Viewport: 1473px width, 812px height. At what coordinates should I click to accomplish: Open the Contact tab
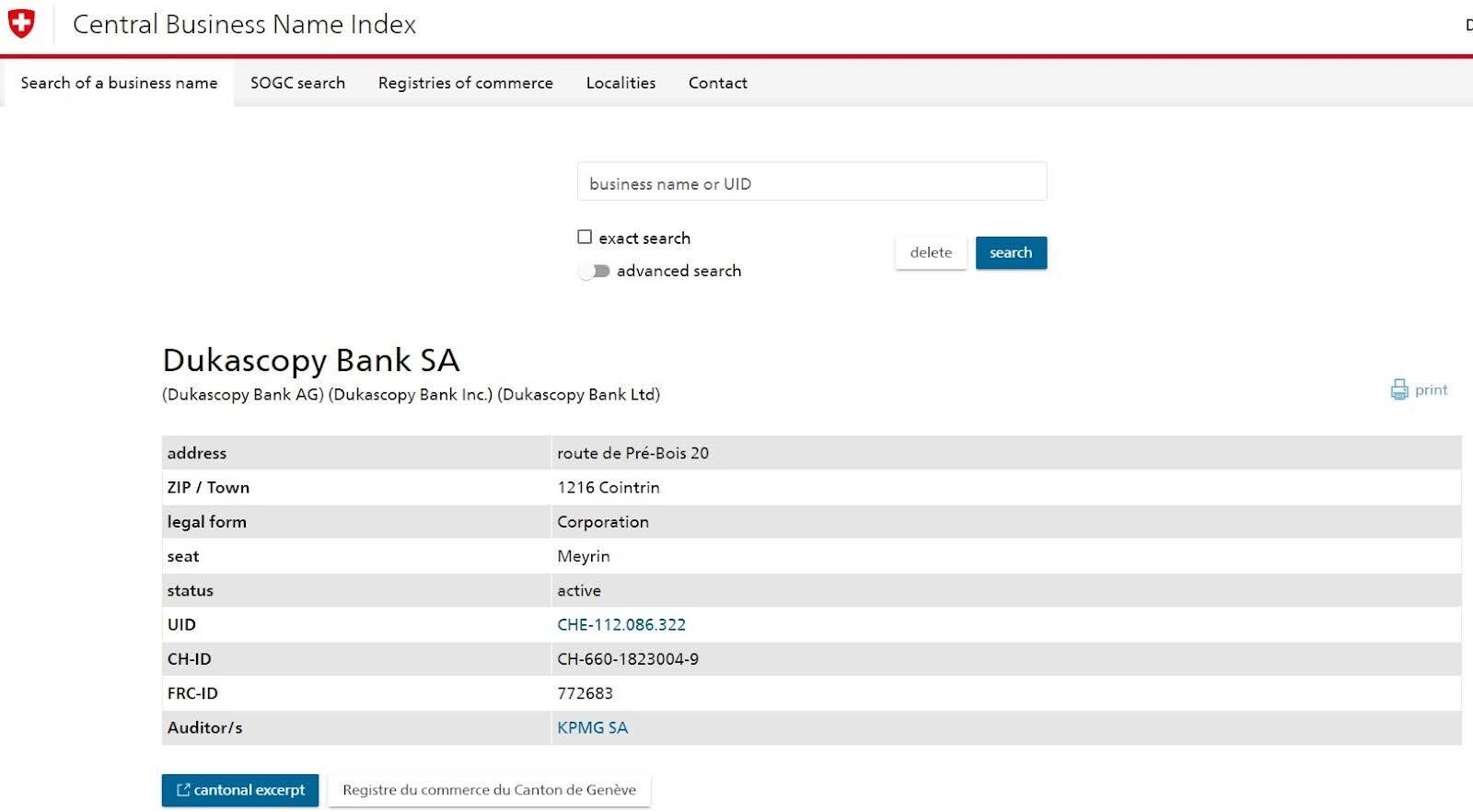[x=718, y=83]
